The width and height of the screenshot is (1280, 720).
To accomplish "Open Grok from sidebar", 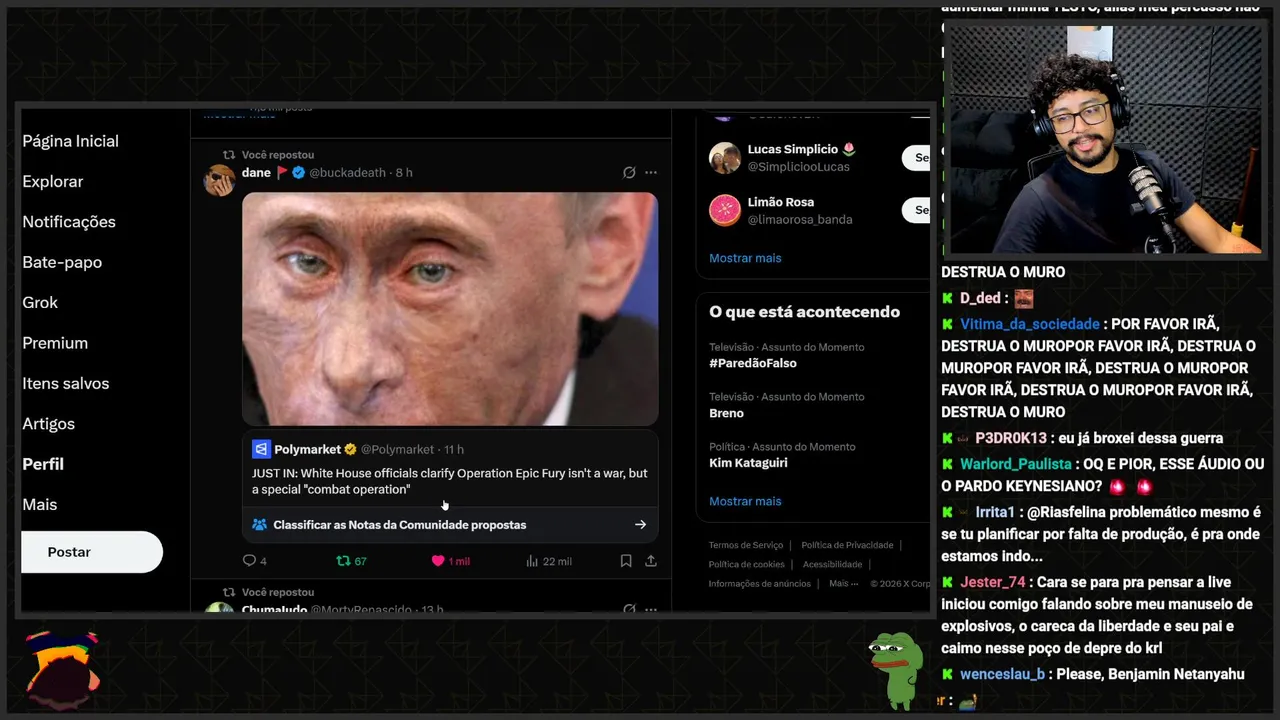I will [40, 302].
